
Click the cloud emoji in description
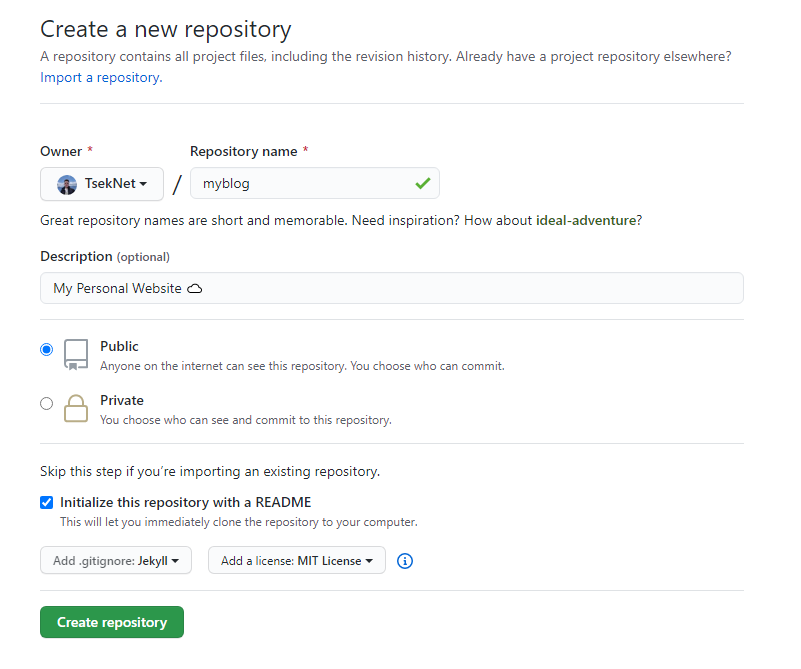(195, 289)
